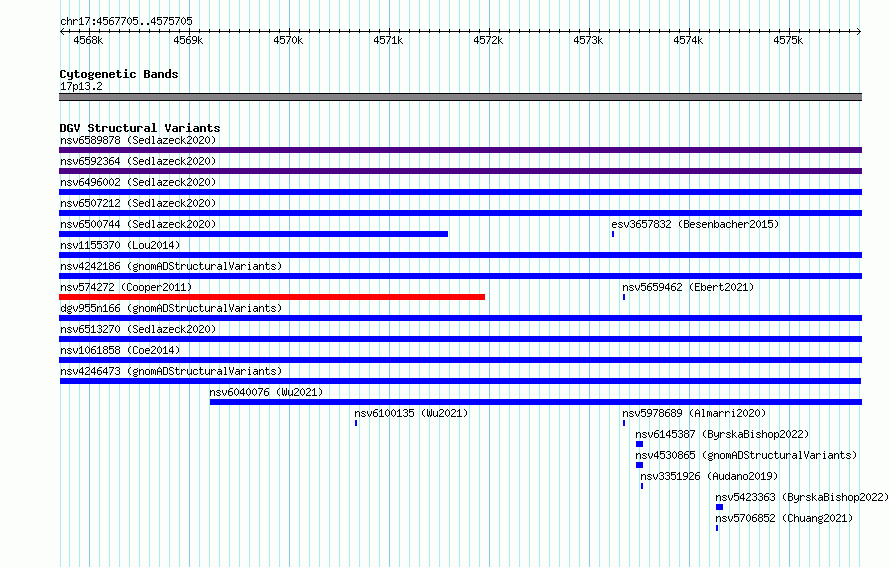The height and width of the screenshot is (567, 890).
Task: Click the 4574k ruler position
Action: coord(688,40)
